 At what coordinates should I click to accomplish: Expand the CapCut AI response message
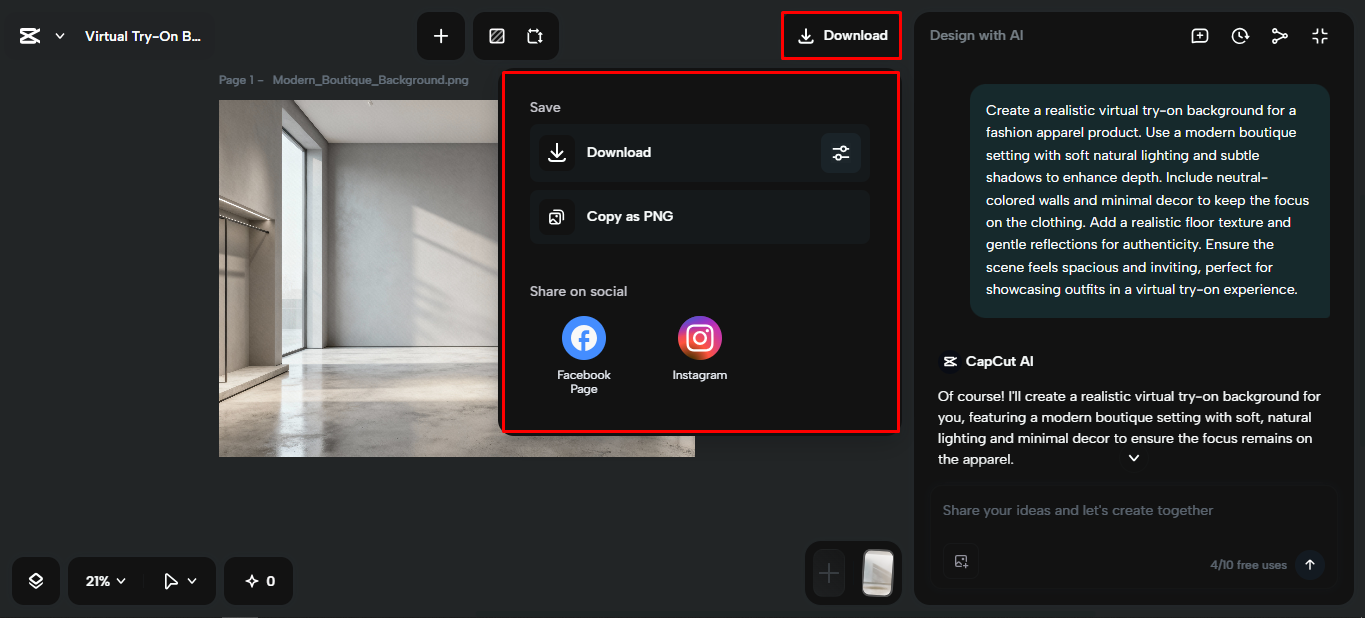click(x=1133, y=457)
